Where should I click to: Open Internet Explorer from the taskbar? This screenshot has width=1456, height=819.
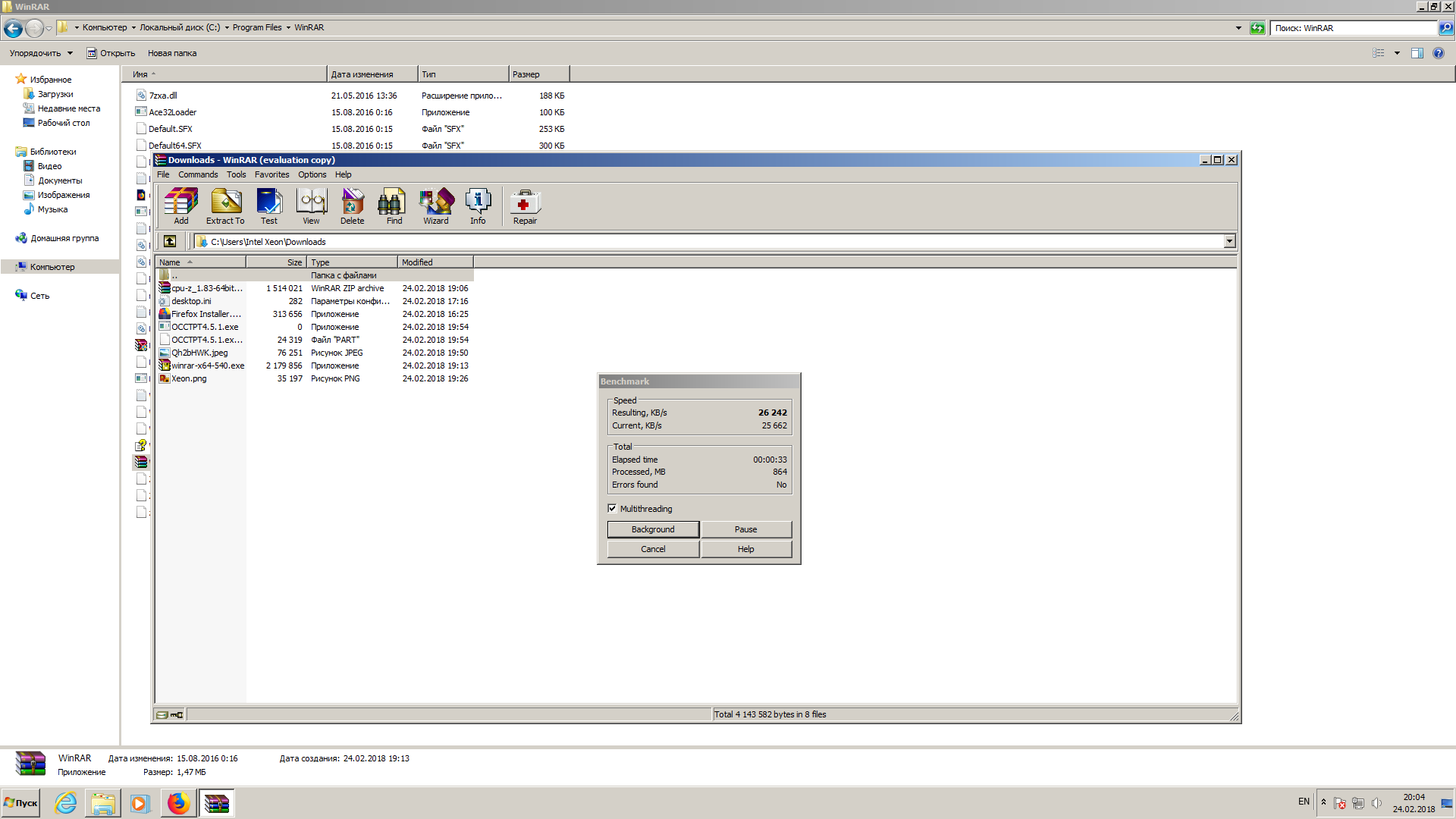click(x=66, y=803)
